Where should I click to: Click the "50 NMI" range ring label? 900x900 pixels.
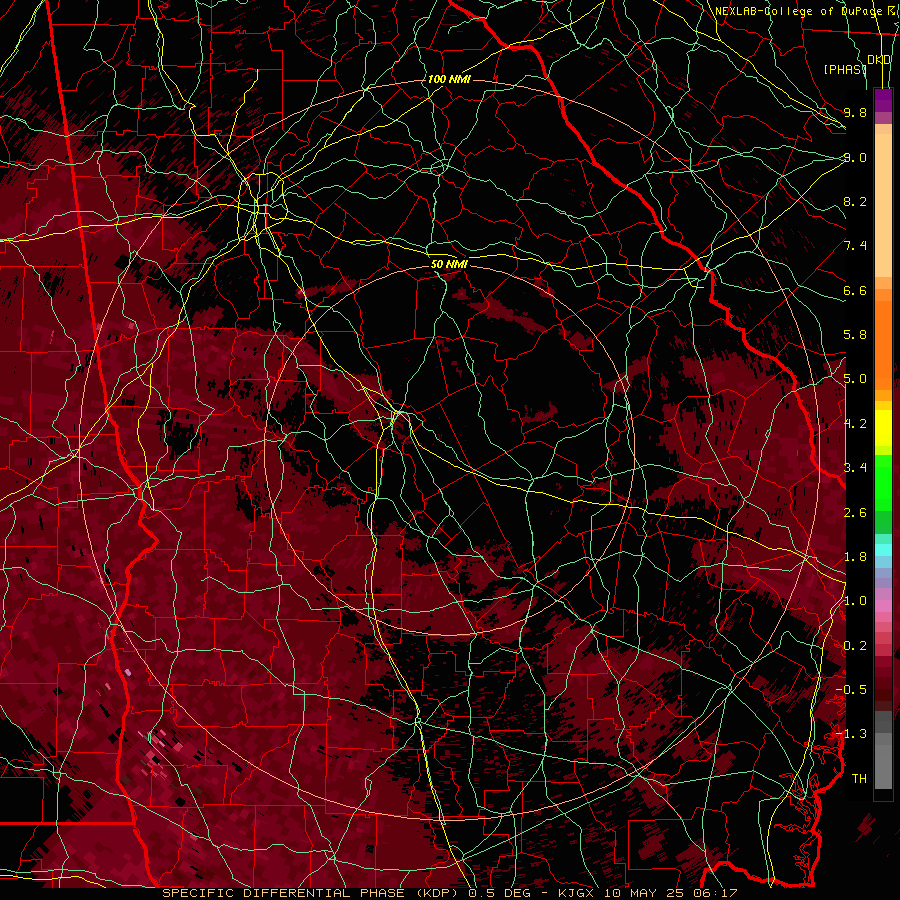point(449,264)
